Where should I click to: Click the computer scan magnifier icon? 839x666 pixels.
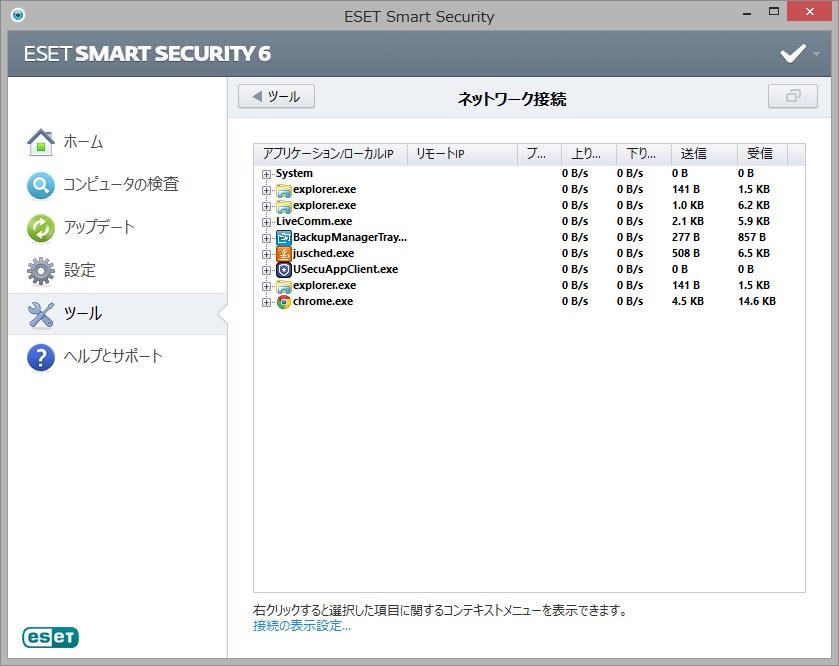(41, 185)
